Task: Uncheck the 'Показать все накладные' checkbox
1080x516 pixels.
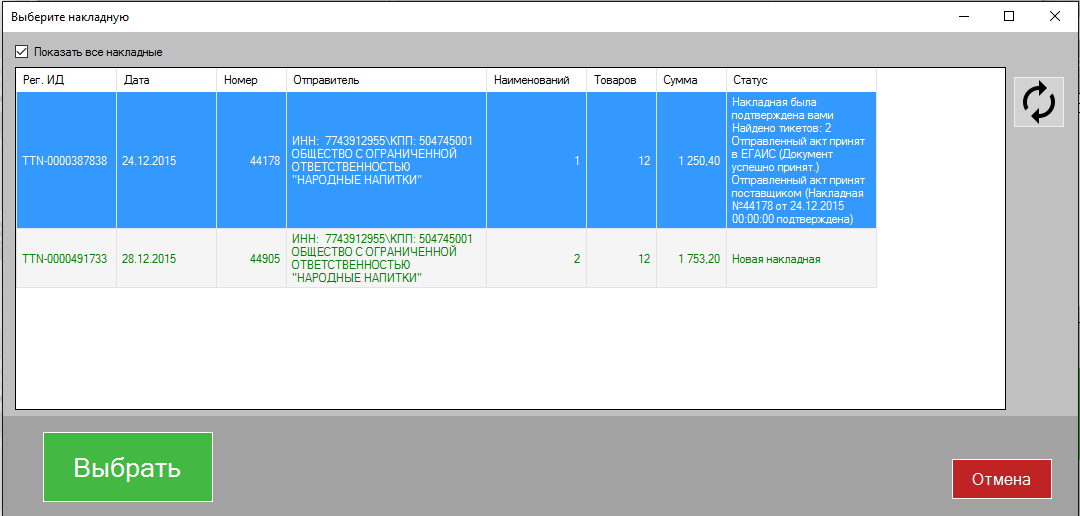Action: (22, 52)
